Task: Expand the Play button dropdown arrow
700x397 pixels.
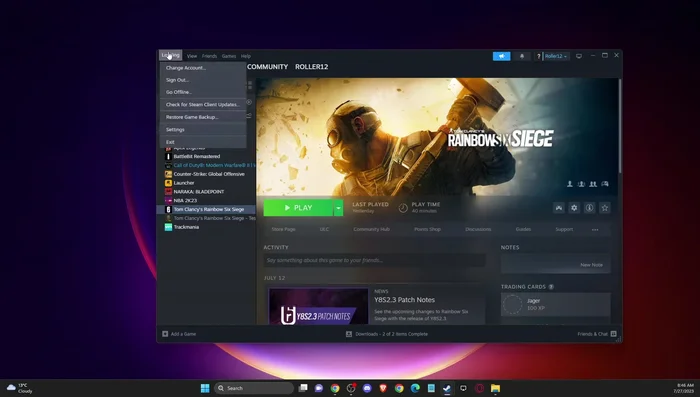Action: point(338,208)
